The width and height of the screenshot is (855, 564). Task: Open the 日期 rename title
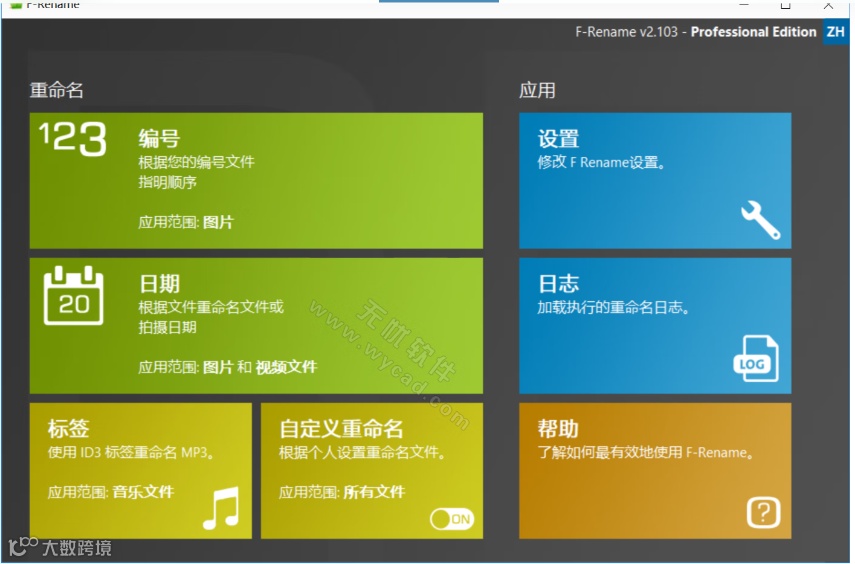(x=159, y=284)
